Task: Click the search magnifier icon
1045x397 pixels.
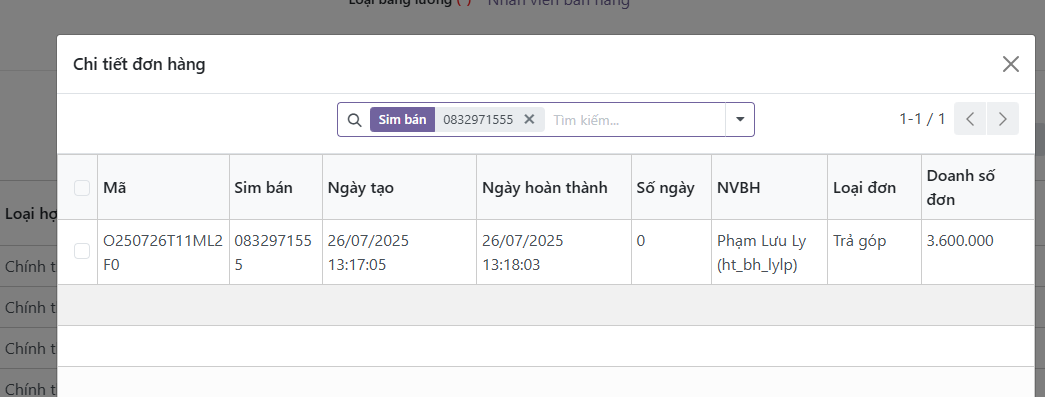Action: click(355, 120)
